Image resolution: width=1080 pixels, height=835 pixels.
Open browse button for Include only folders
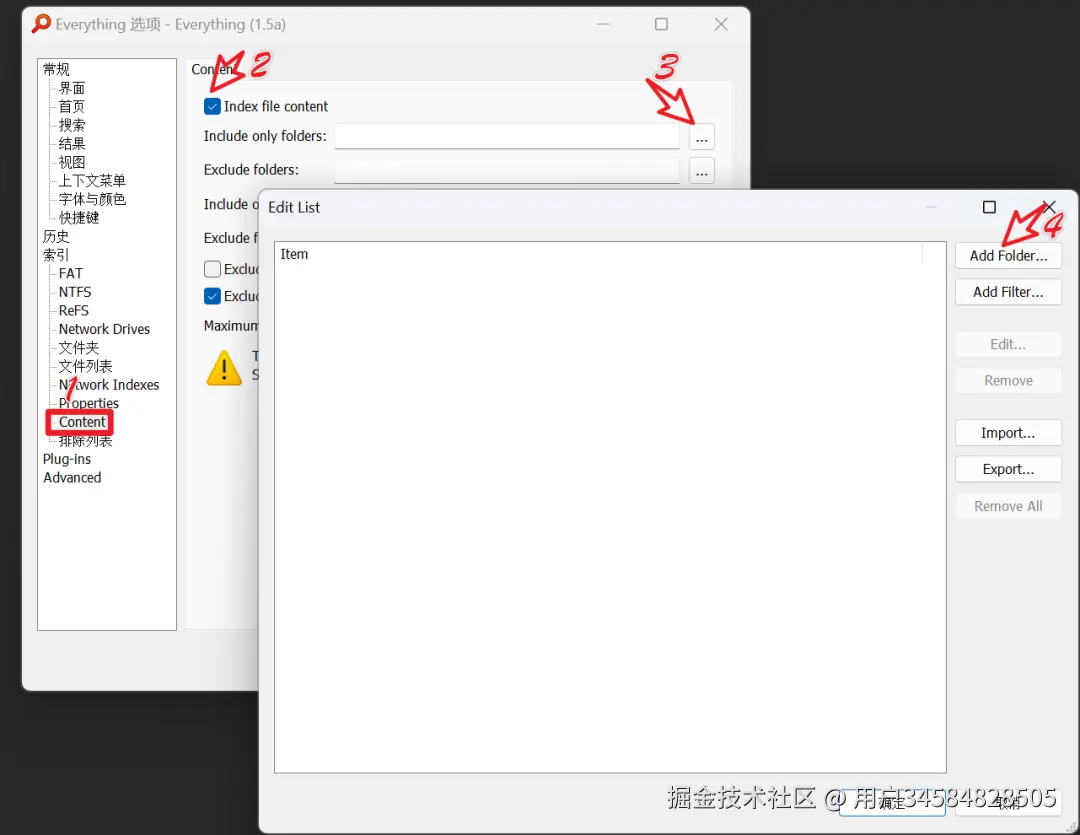point(701,137)
